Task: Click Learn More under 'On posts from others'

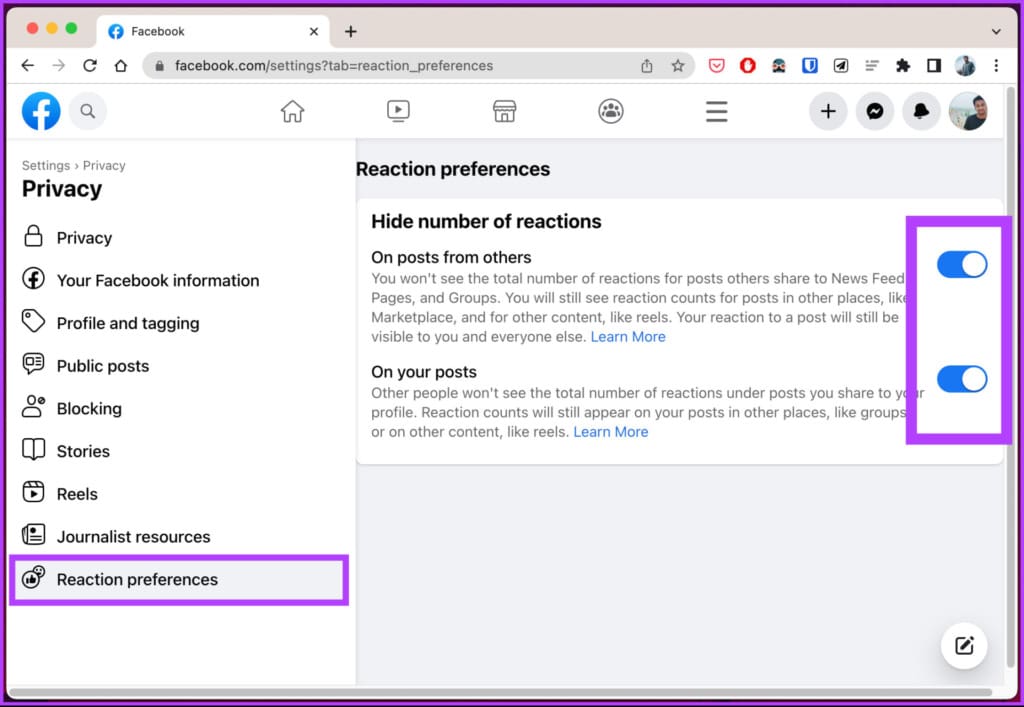Action: (628, 337)
